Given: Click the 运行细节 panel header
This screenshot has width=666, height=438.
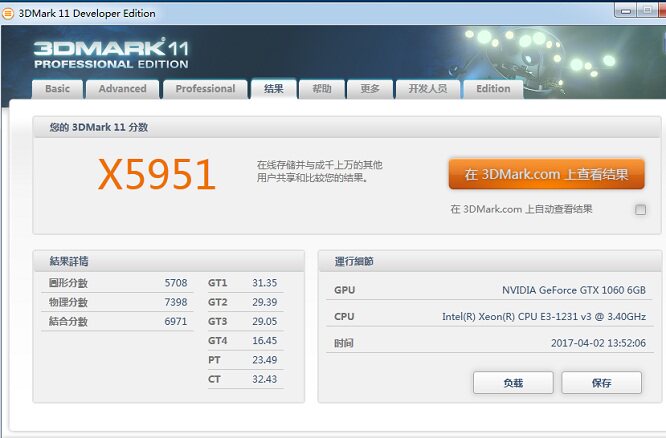Looking at the screenshot, I should [x=490, y=261].
